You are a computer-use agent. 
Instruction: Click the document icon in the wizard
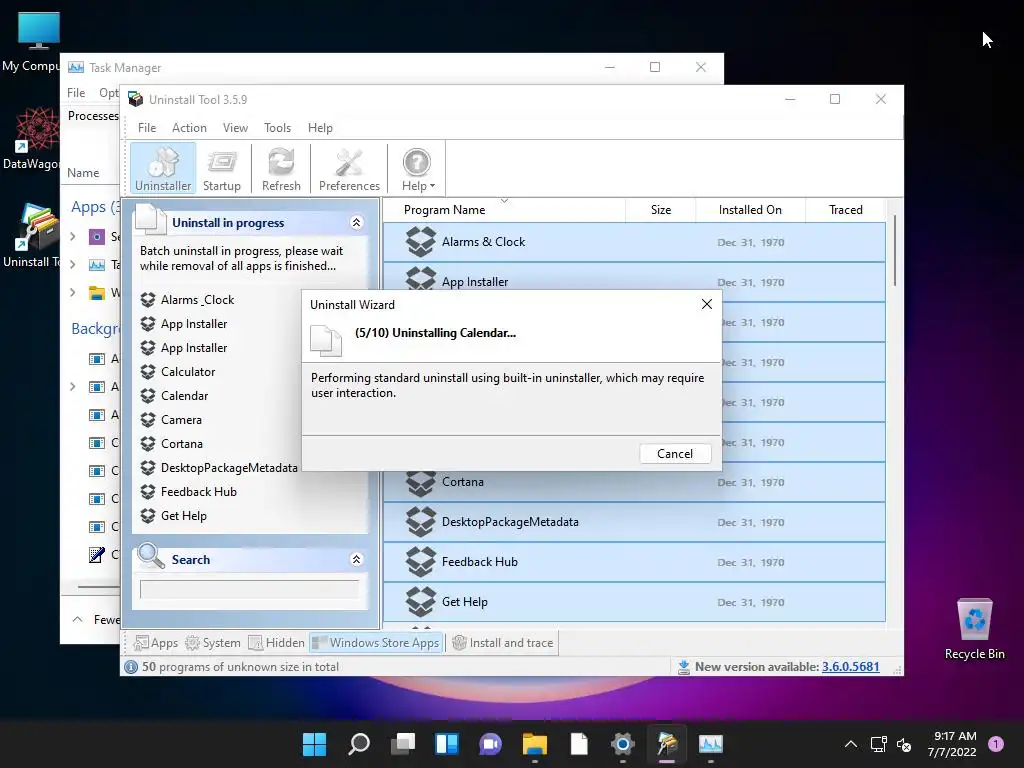coord(326,340)
